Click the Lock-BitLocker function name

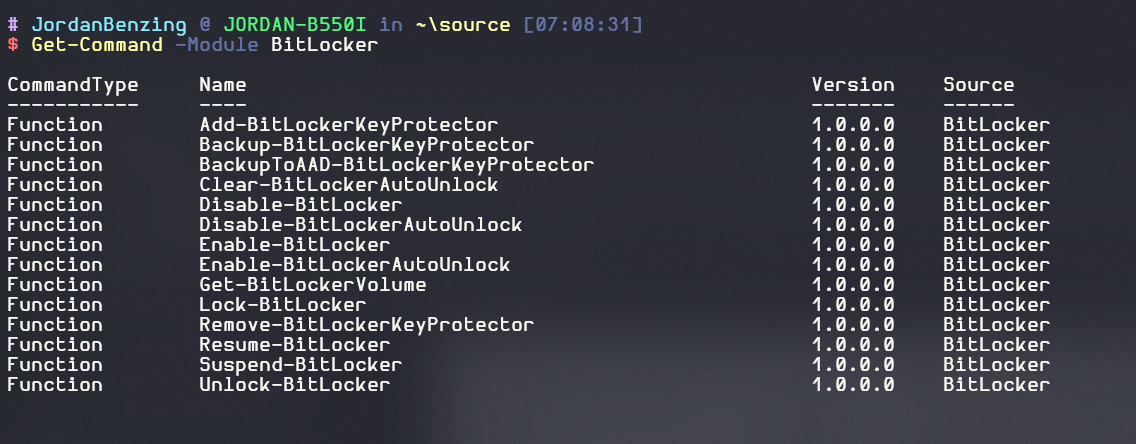click(282, 305)
